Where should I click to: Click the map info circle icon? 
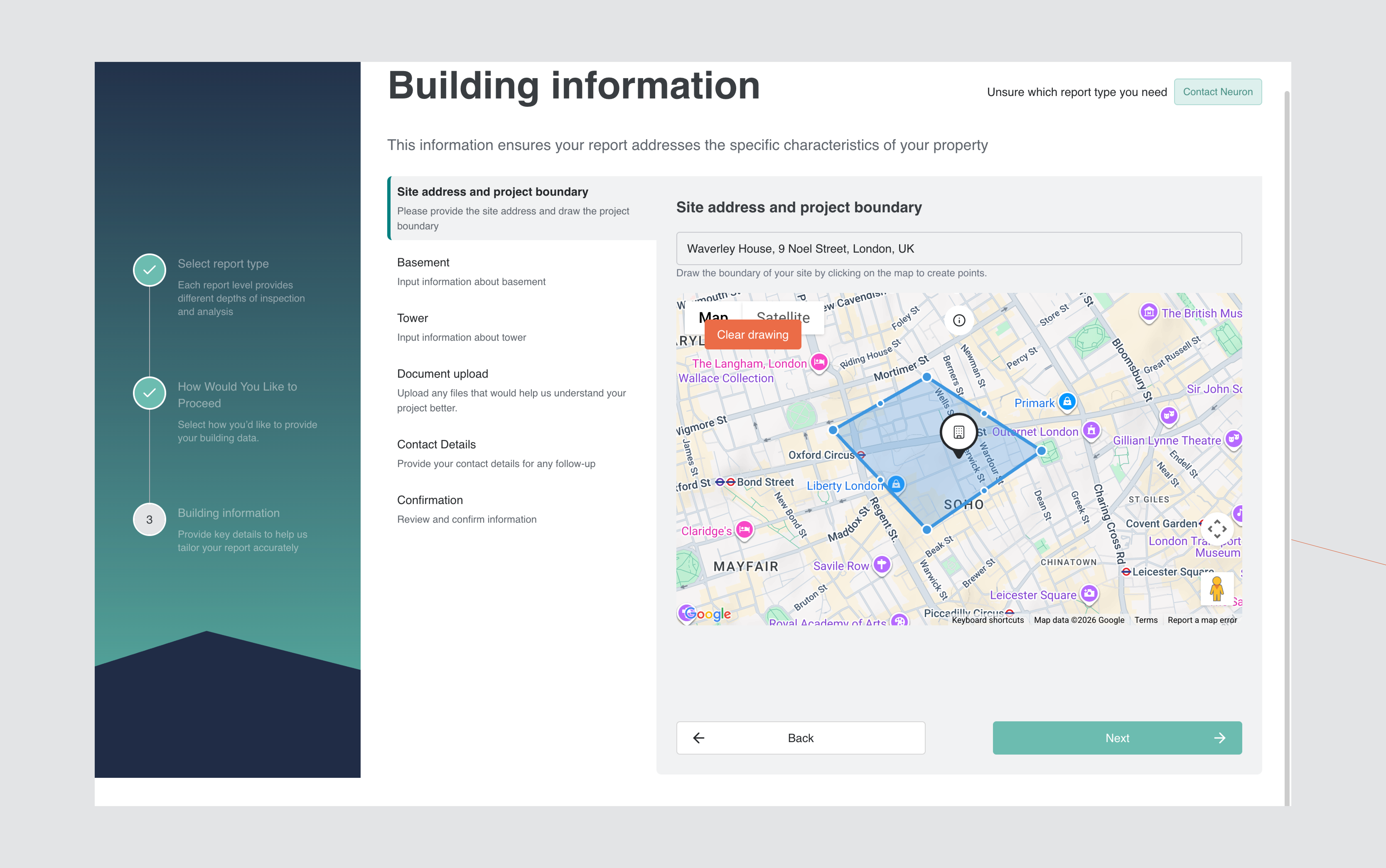click(959, 320)
